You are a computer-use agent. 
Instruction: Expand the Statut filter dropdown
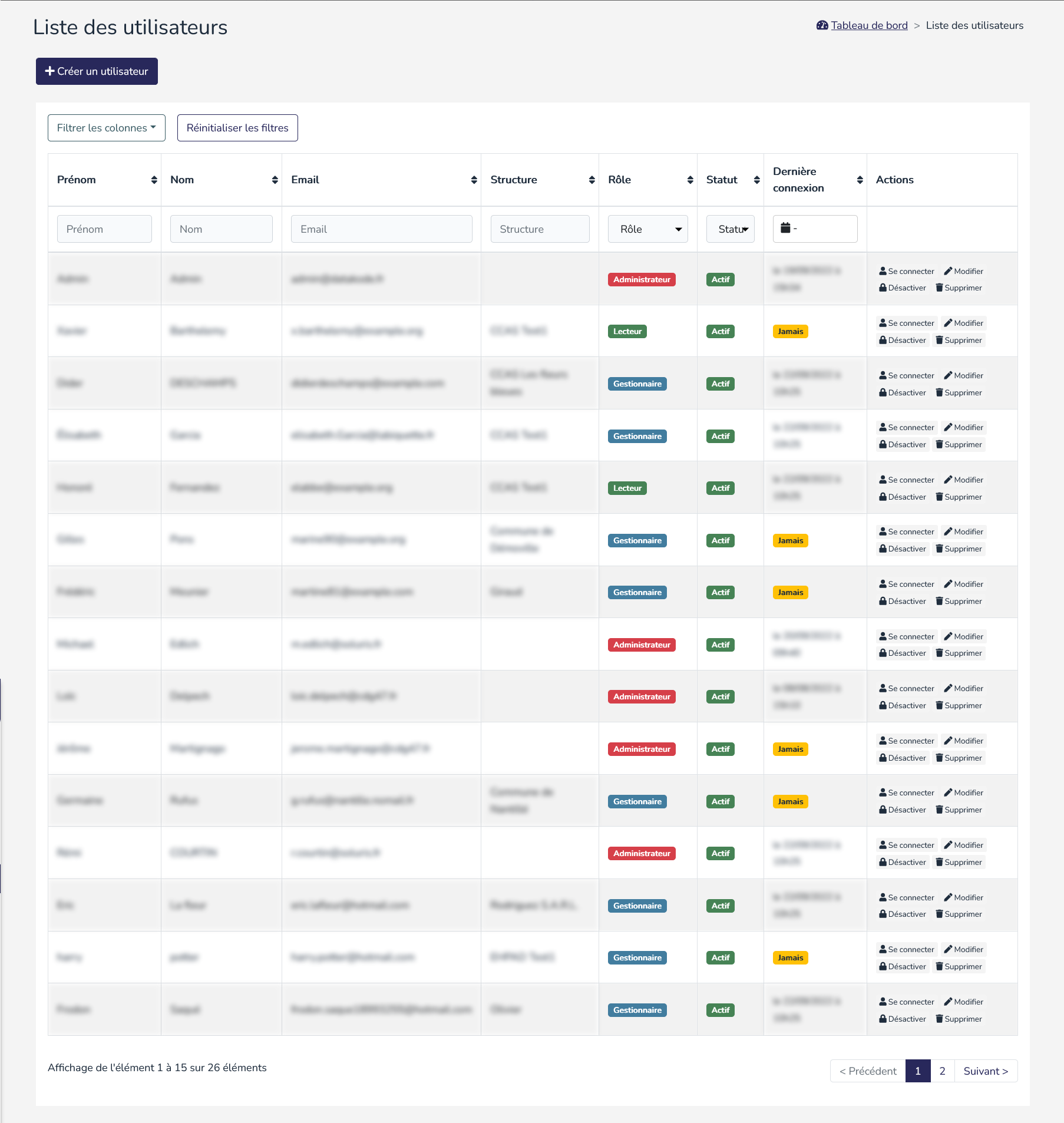click(730, 229)
